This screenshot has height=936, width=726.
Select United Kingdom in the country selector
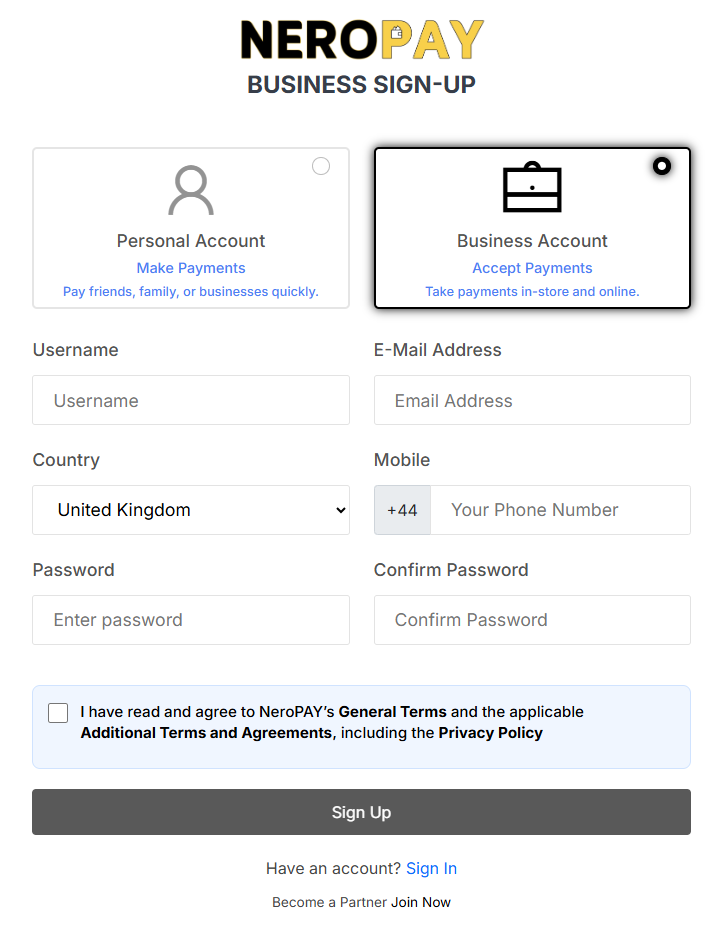coord(190,510)
